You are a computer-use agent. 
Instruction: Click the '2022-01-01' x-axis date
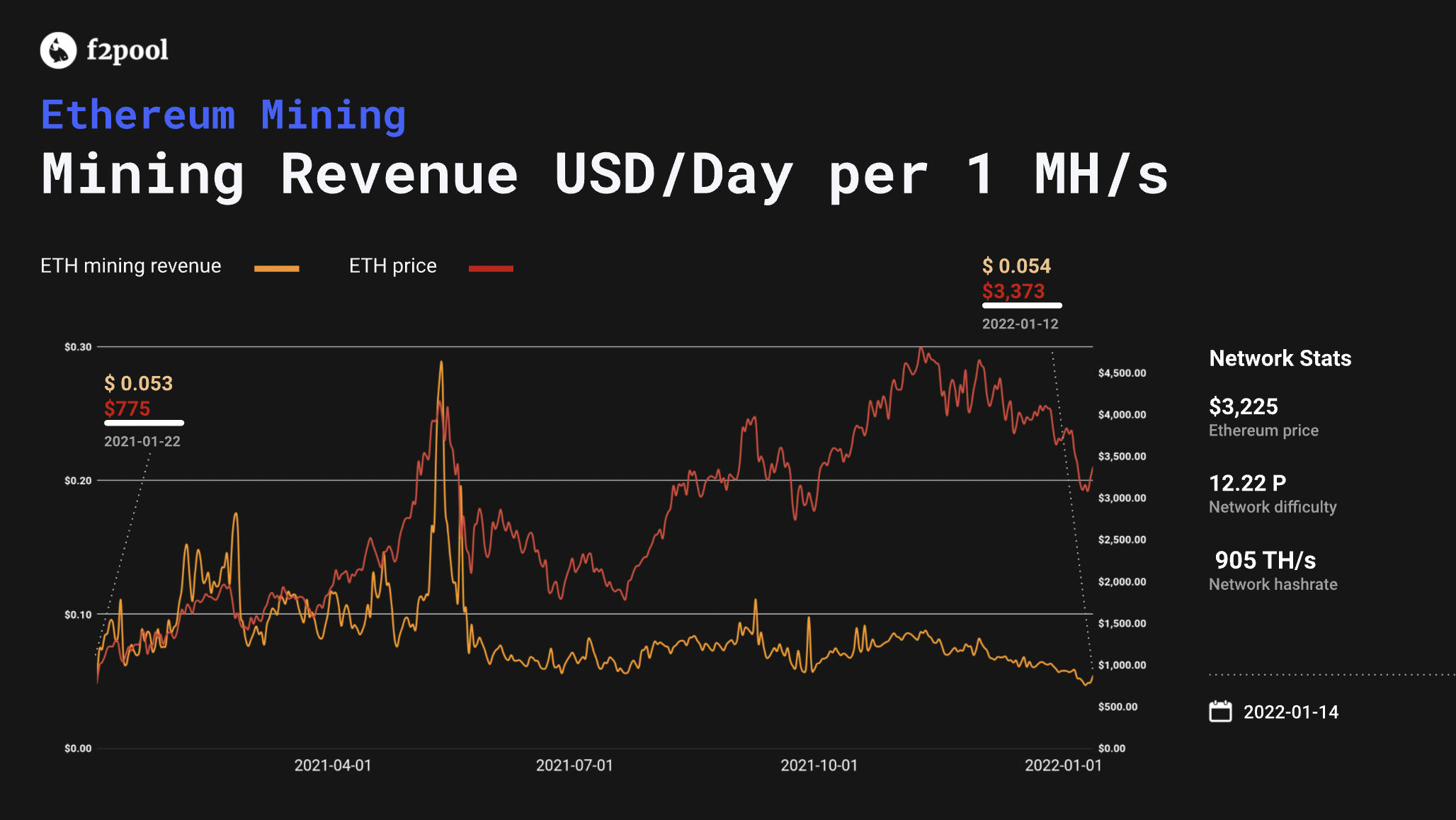[x=1064, y=765]
